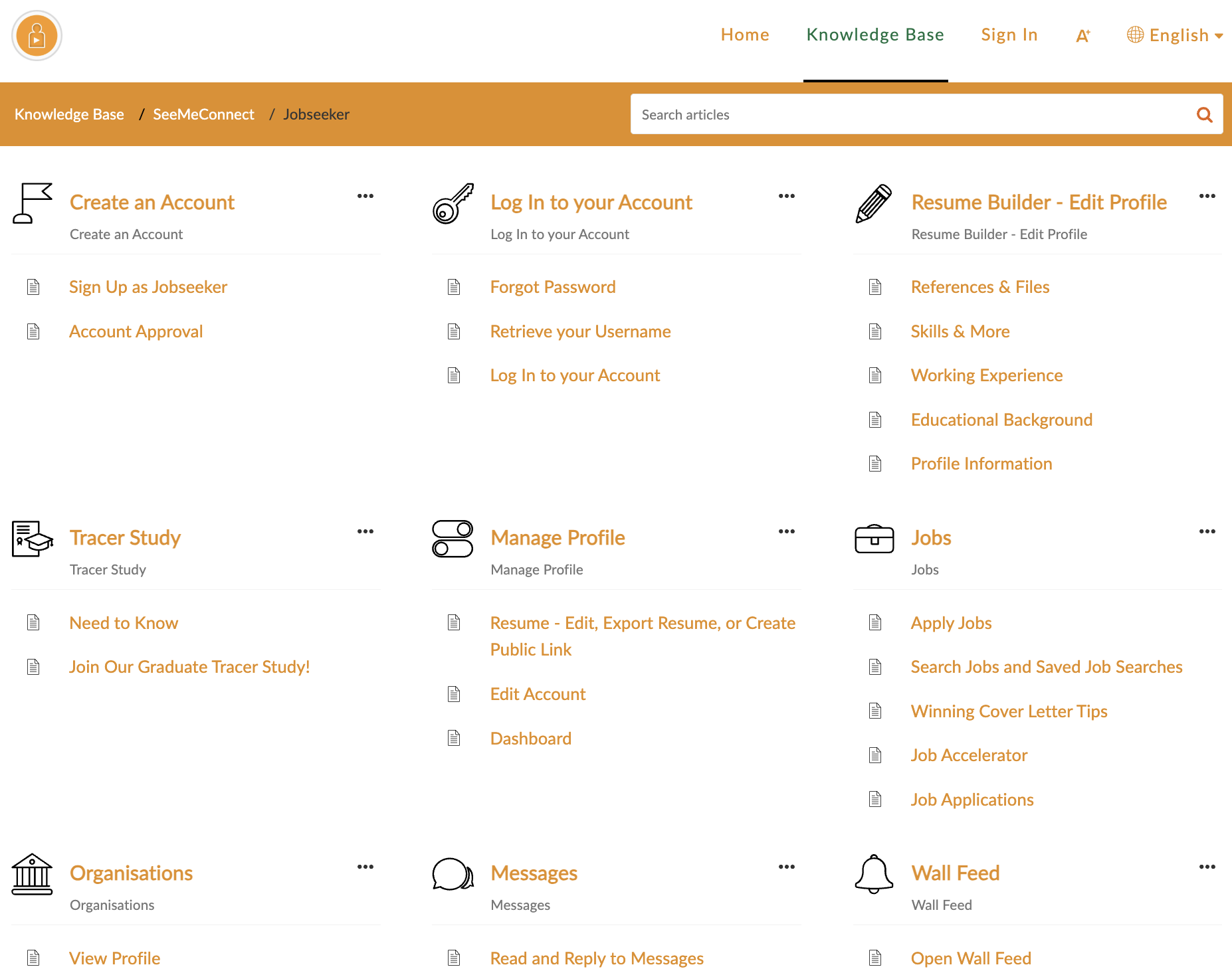This screenshot has height=975, width=1232.
Task: Open the three-dot menu for Tracer Study
Action: (365, 531)
